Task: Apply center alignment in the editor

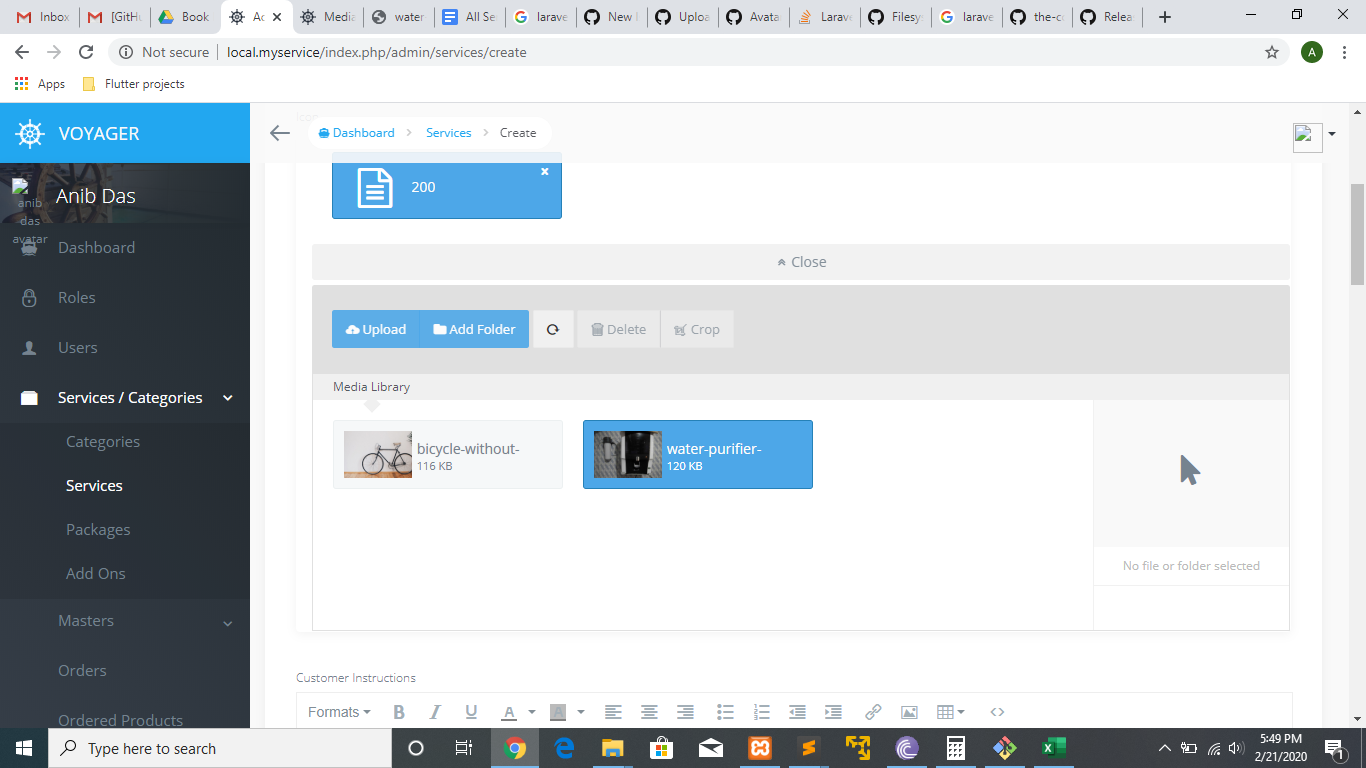Action: point(649,711)
